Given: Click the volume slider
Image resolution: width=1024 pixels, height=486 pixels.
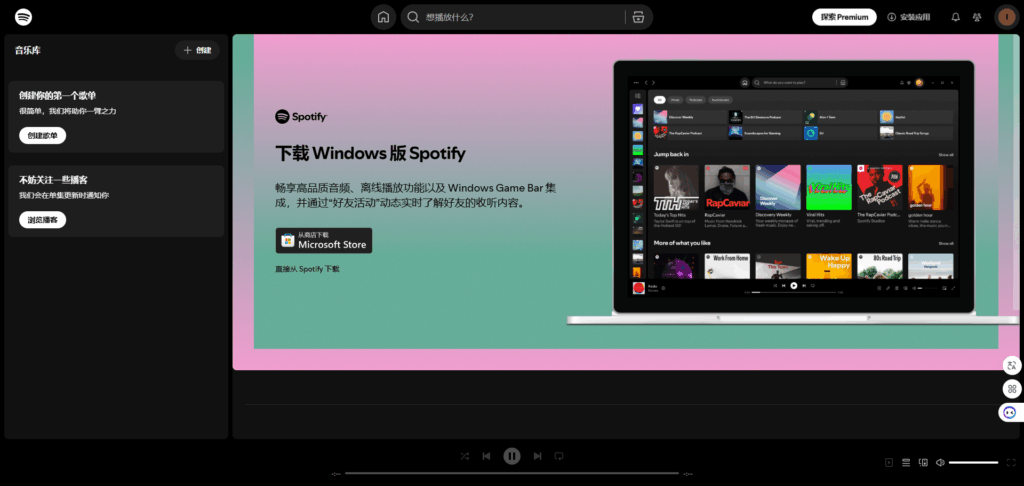Looking at the screenshot, I should coord(974,462).
